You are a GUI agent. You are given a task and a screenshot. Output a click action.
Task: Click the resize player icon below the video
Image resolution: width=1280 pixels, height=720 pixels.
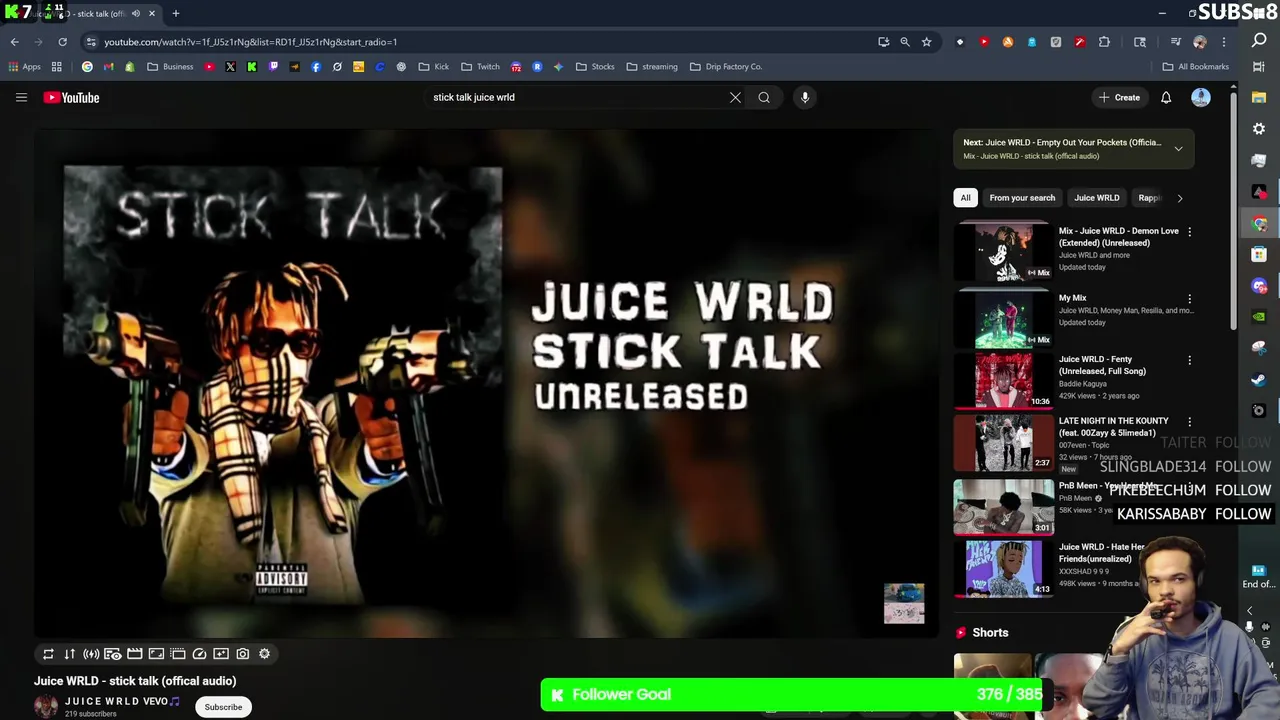click(x=156, y=654)
